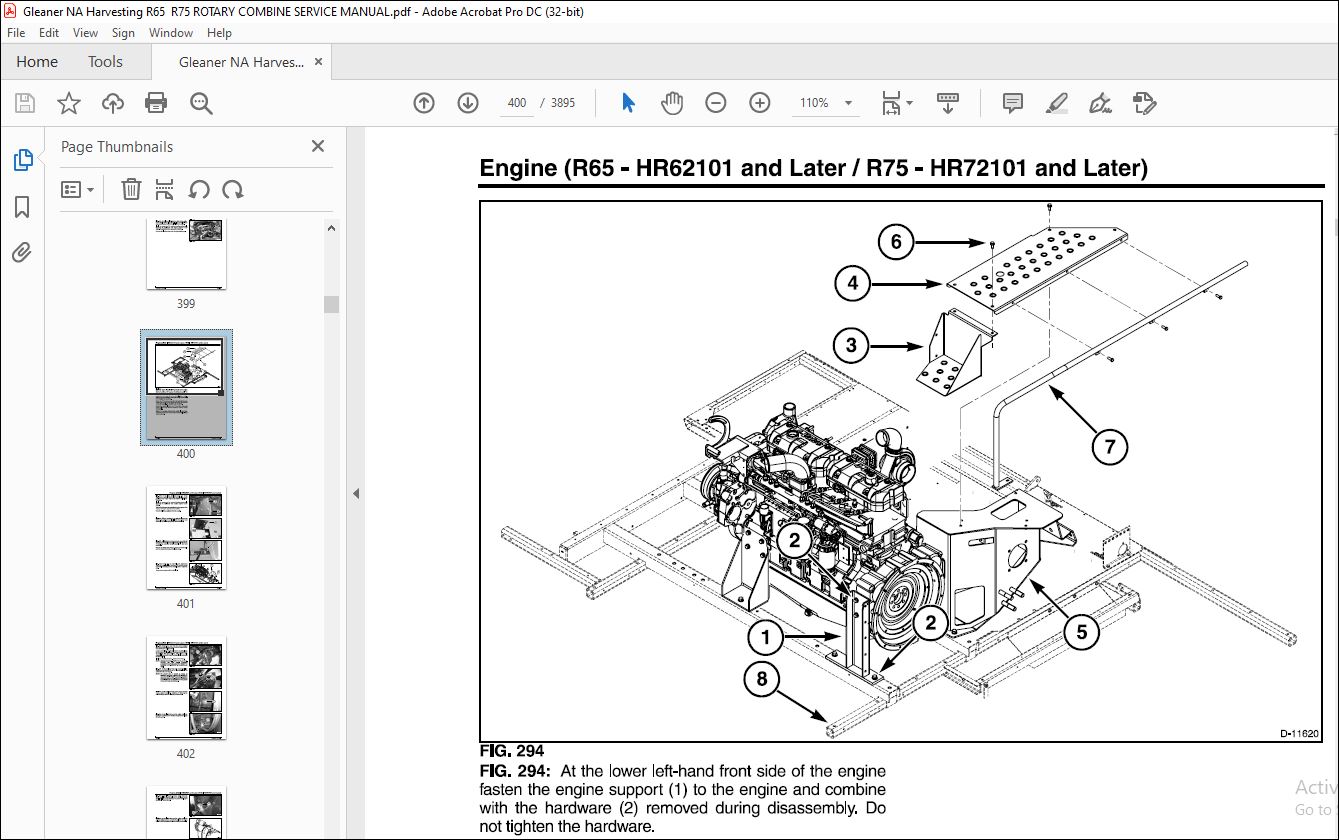
Task: Click the cloud upload icon
Action: coord(113,103)
